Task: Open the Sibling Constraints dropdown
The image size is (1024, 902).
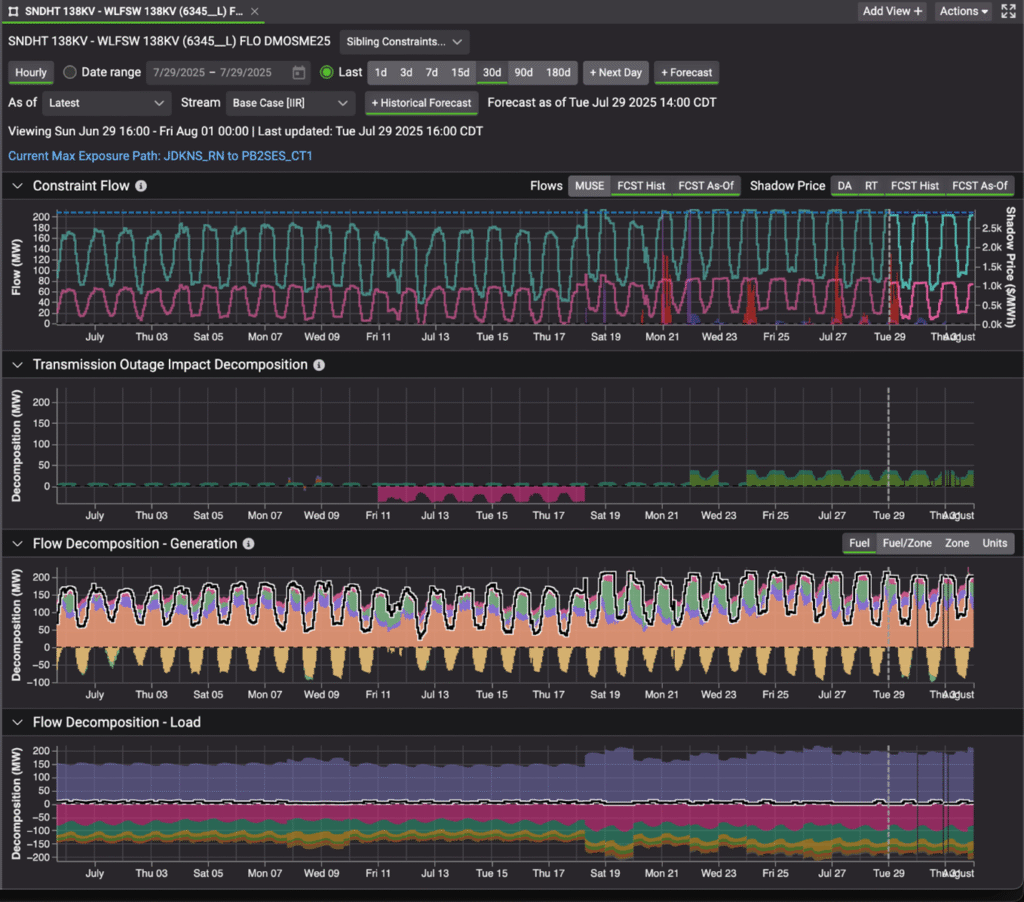Action: (x=404, y=42)
